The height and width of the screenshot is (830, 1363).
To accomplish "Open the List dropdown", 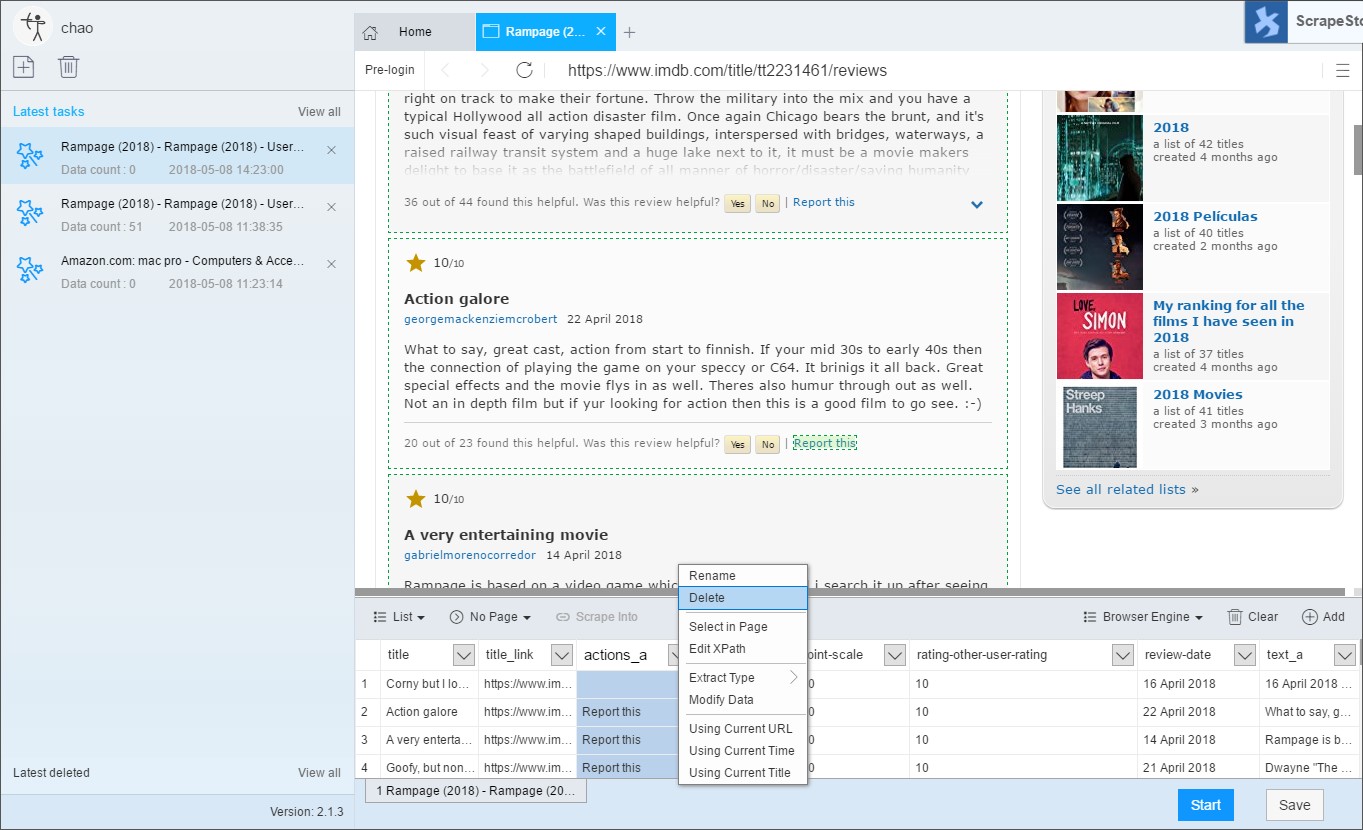I will coord(399,617).
